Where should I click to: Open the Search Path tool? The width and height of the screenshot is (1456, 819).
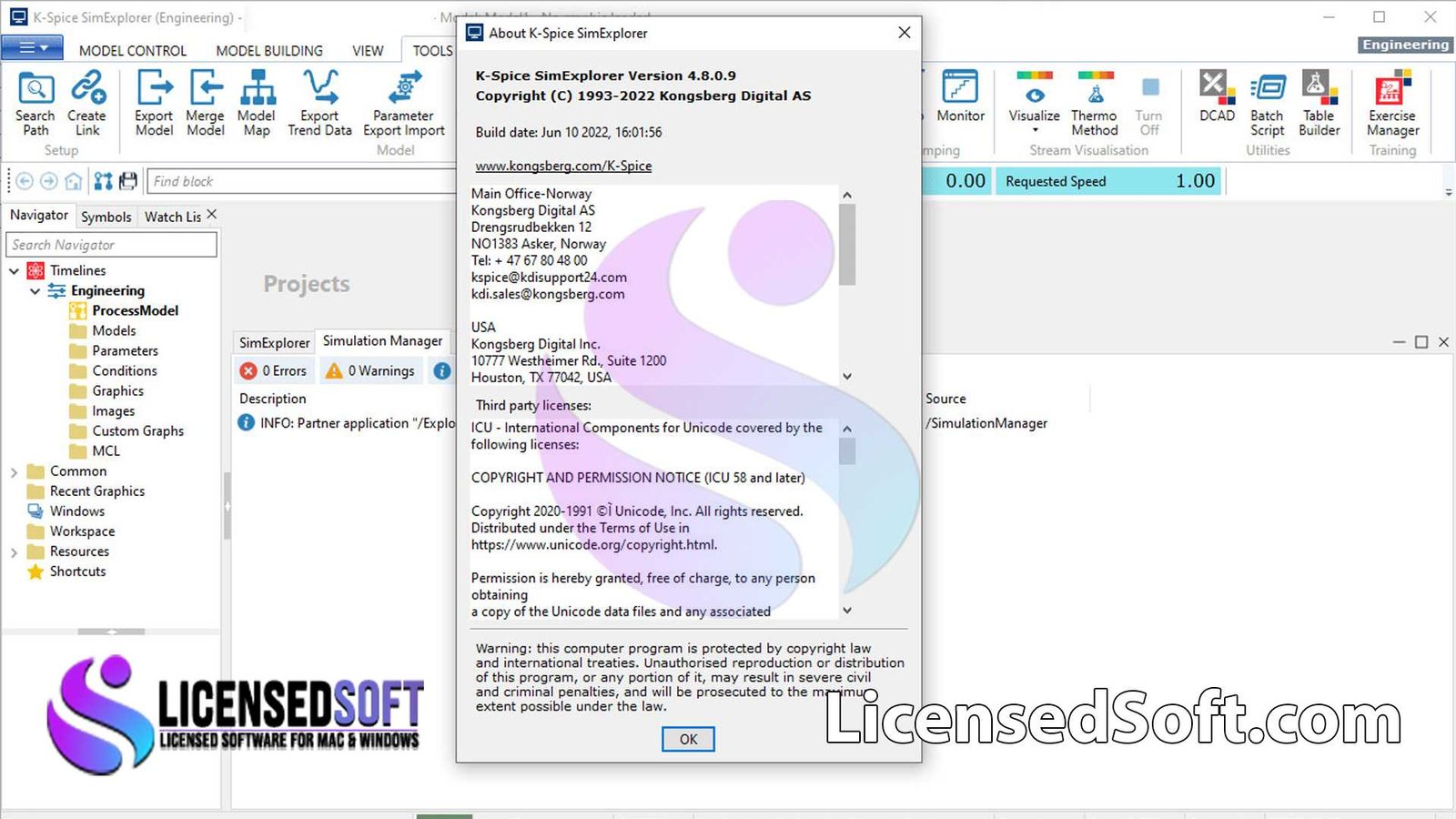coord(35,103)
